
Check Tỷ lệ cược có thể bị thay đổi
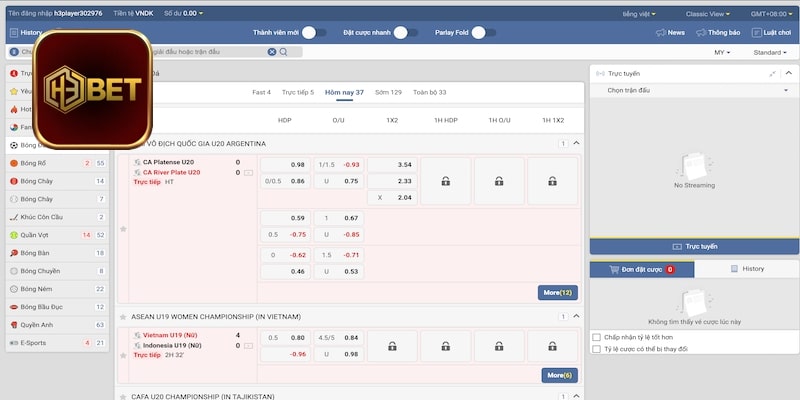coord(596,349)
